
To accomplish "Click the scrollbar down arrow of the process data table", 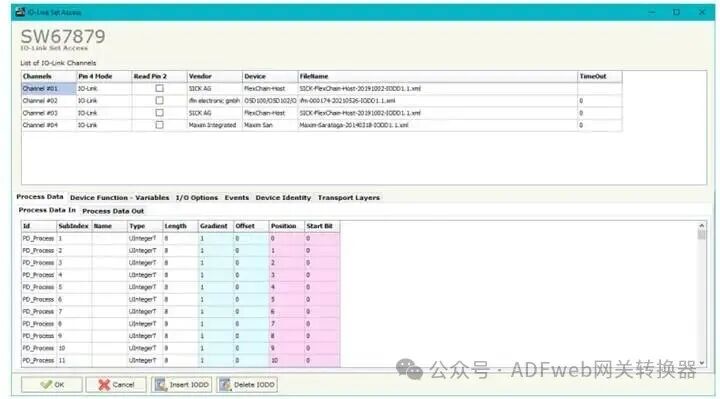I will point(701,363).
